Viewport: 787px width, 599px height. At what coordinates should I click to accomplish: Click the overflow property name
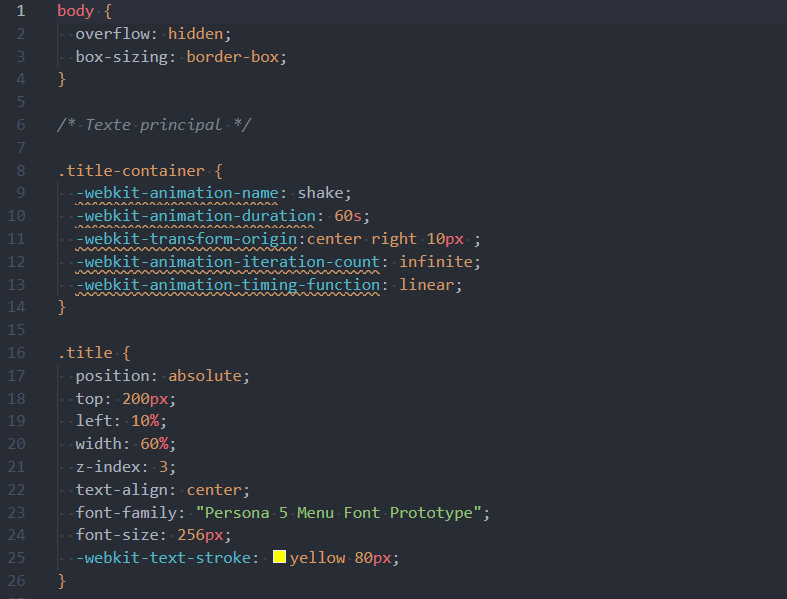[x=112, y=34]
